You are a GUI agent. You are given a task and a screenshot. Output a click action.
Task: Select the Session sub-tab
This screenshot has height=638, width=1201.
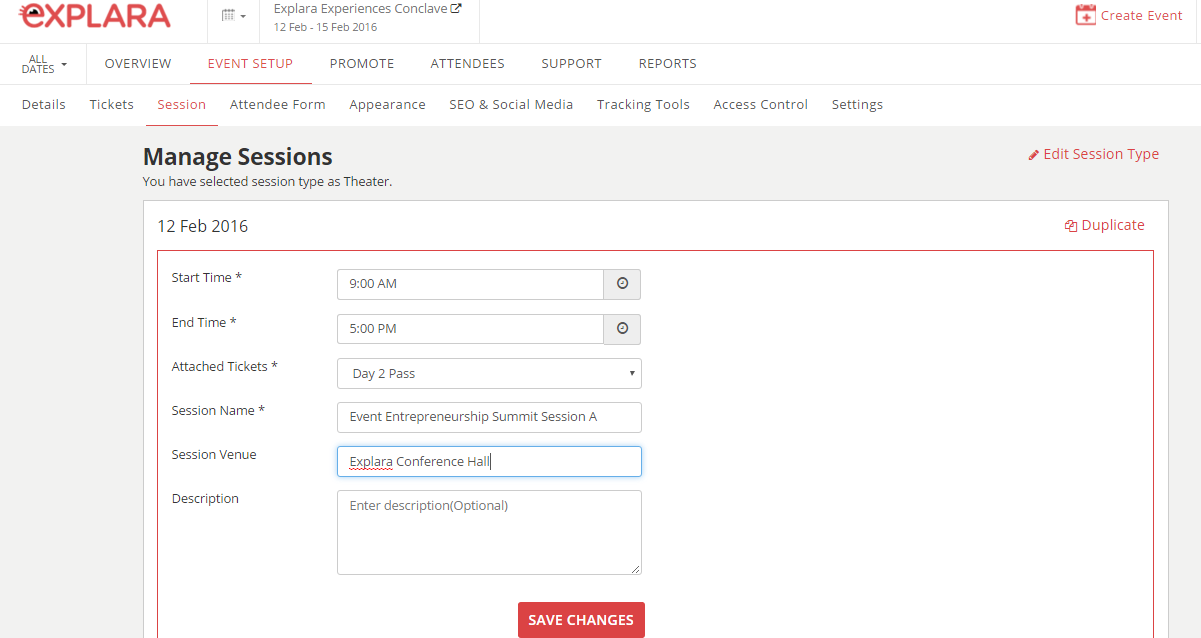tap(181, 105)
